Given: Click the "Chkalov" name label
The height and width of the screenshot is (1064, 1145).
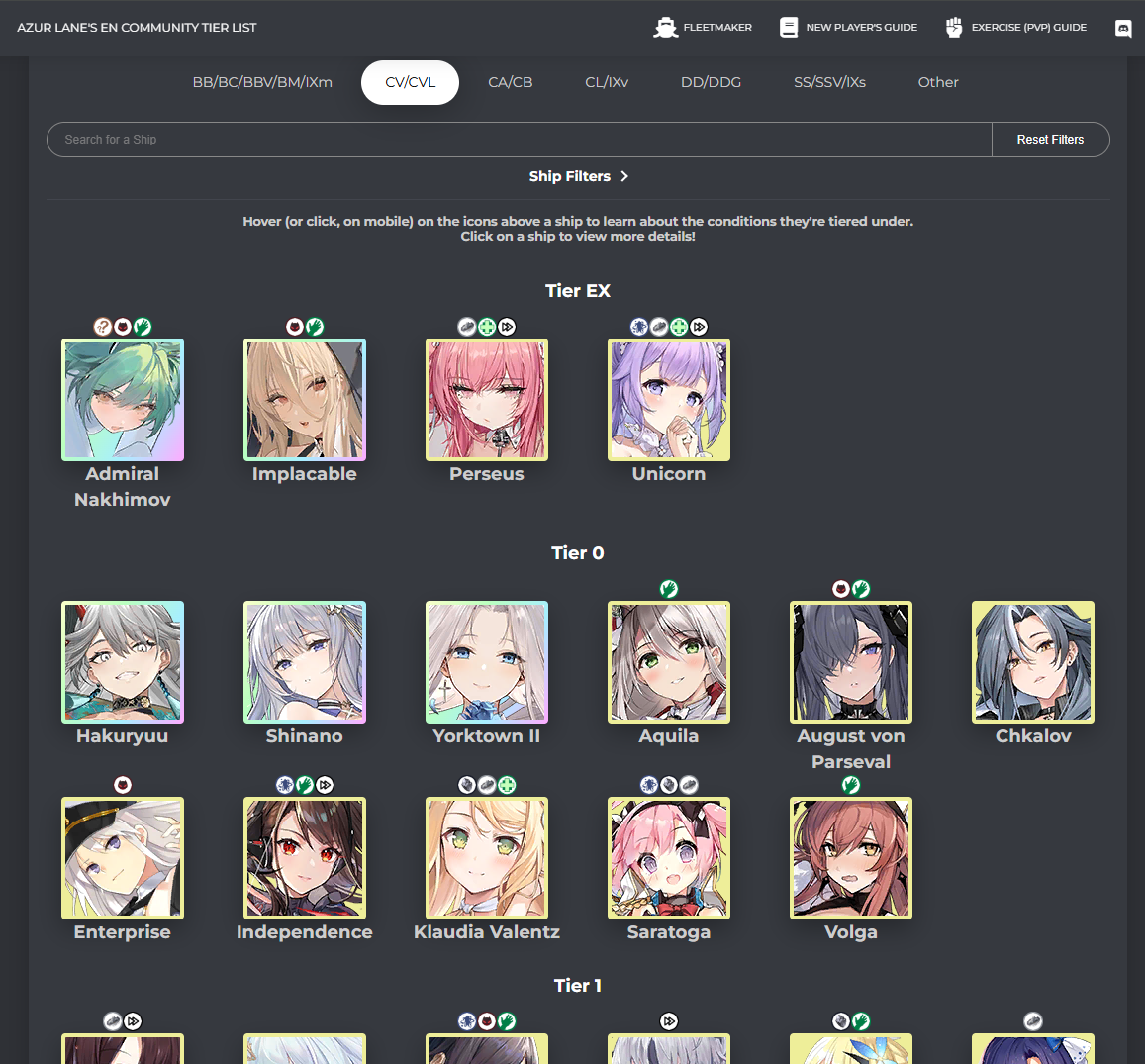Looking at the screenshot, I should click(x=1033, y=736).
